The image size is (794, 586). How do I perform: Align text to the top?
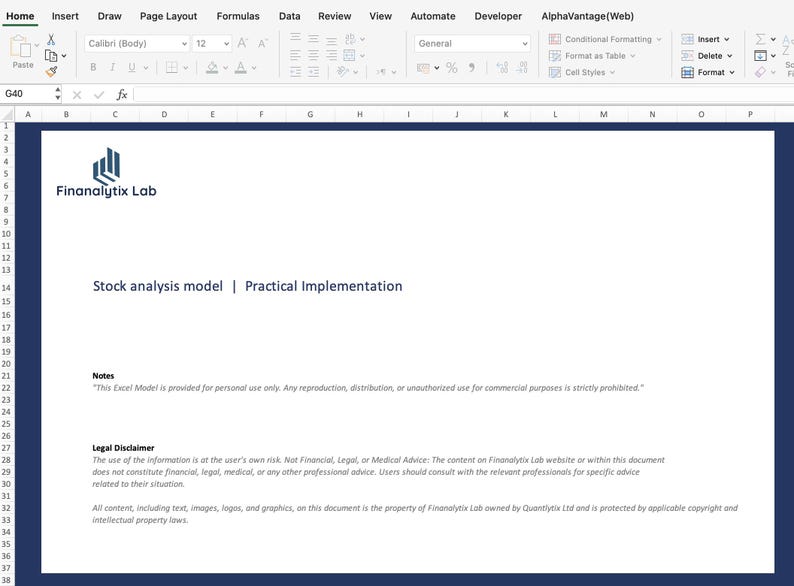coord(295,37)
